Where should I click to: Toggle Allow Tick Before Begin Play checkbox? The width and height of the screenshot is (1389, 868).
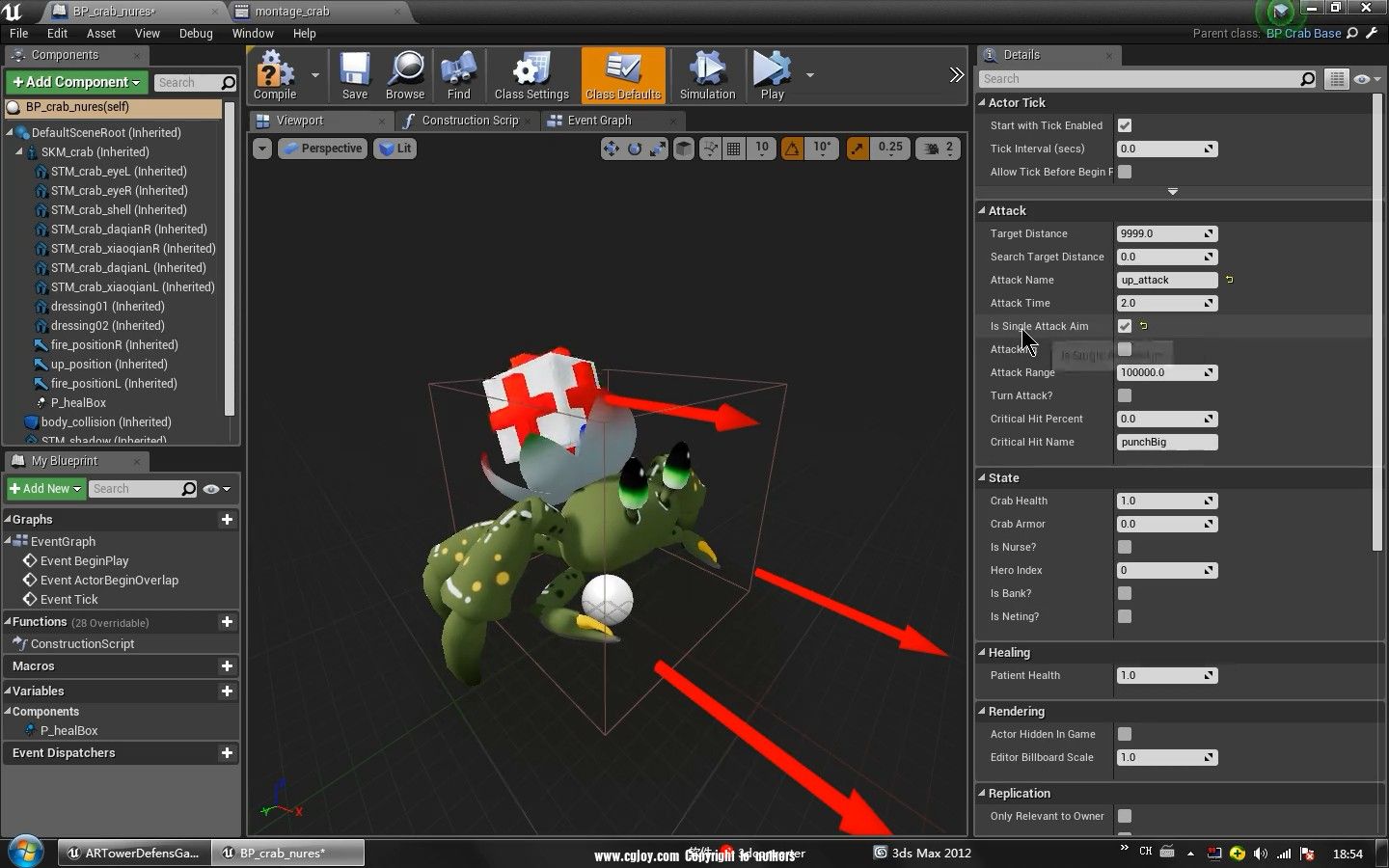(x=1125, y=172)
